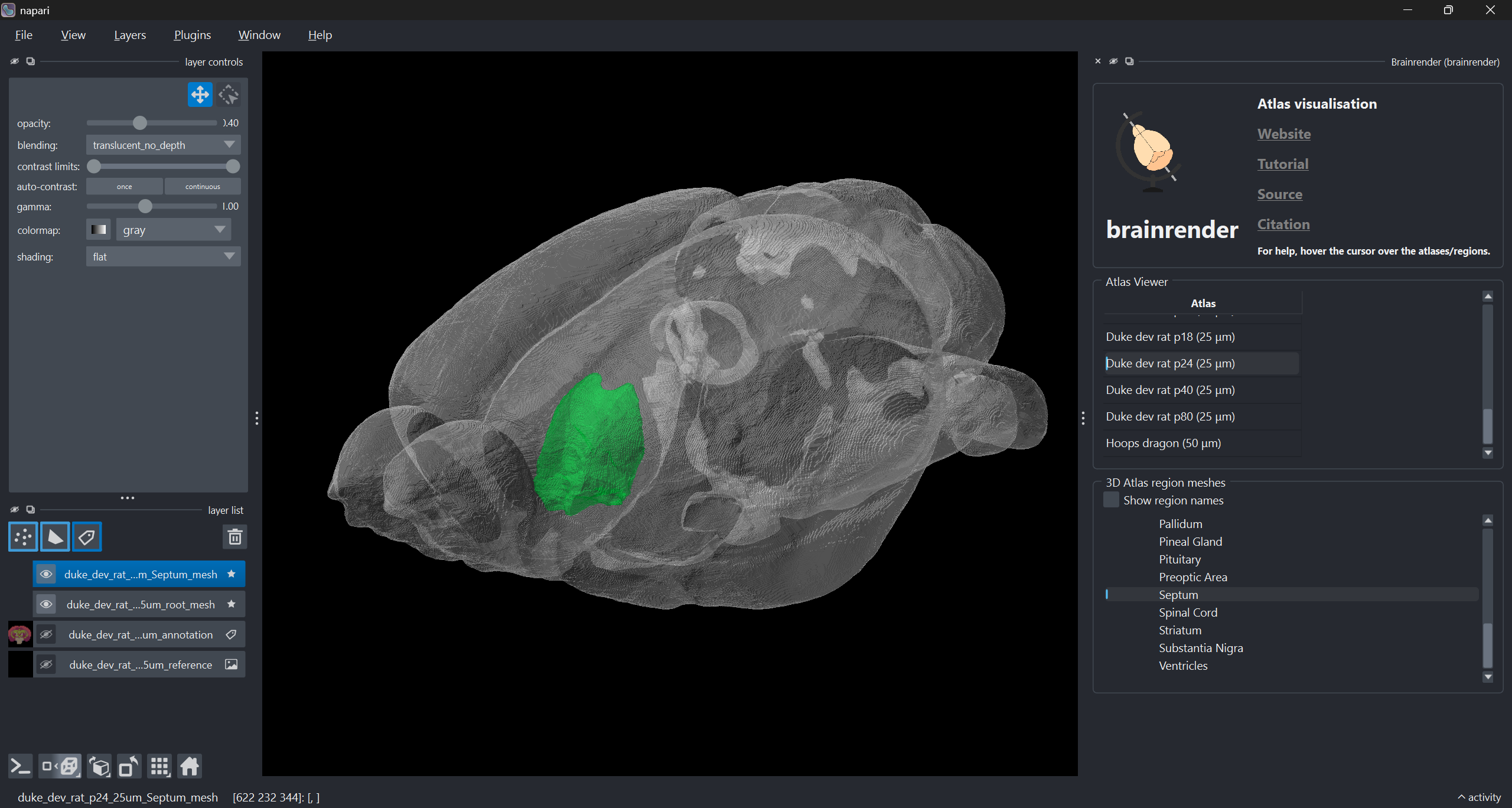Open the shading dropdown set to flat
Viewport: 1512px width, 808px height.
coord(164,256)
